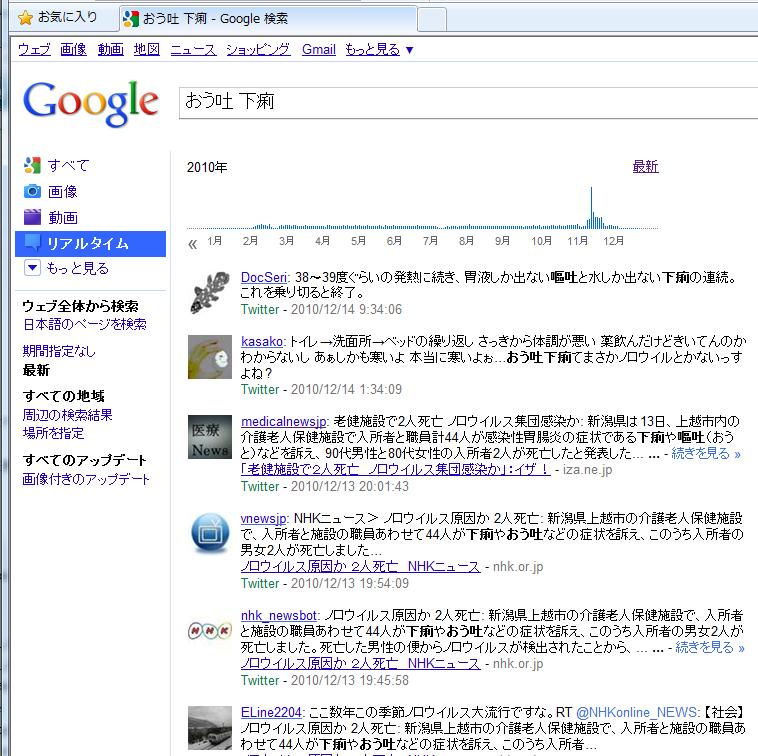The image size is (758, 756).
Task: Select 12月 on the timeline
Action: click(x=613, y=241)
